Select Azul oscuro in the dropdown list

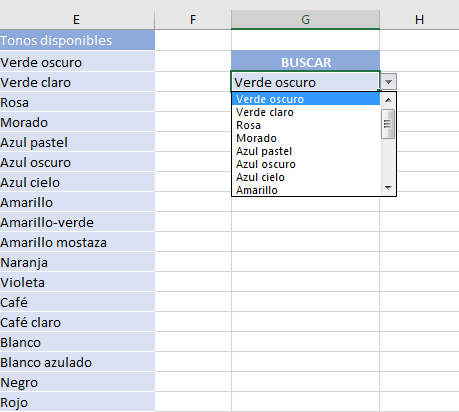click(306, 164)
